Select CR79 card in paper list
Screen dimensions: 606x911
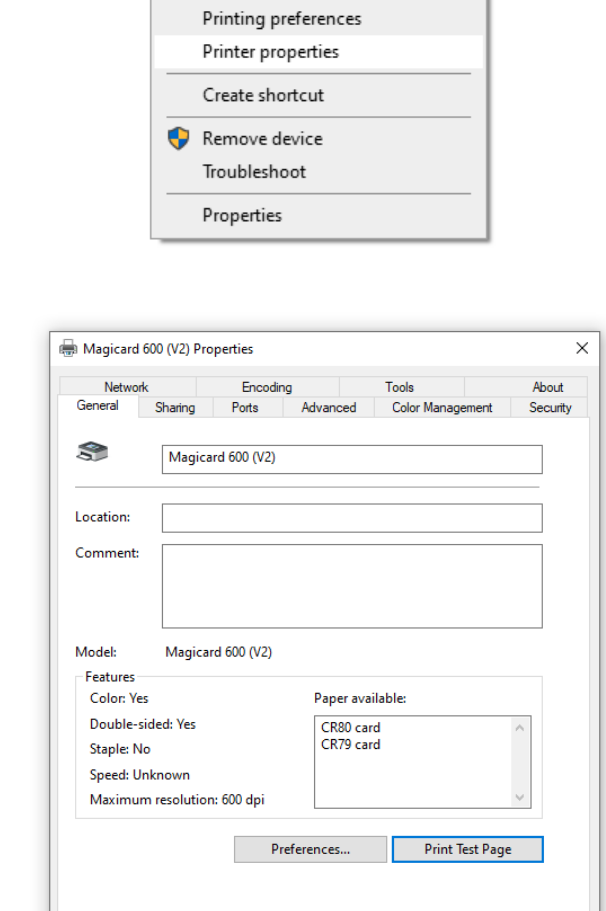click(350, 744)
